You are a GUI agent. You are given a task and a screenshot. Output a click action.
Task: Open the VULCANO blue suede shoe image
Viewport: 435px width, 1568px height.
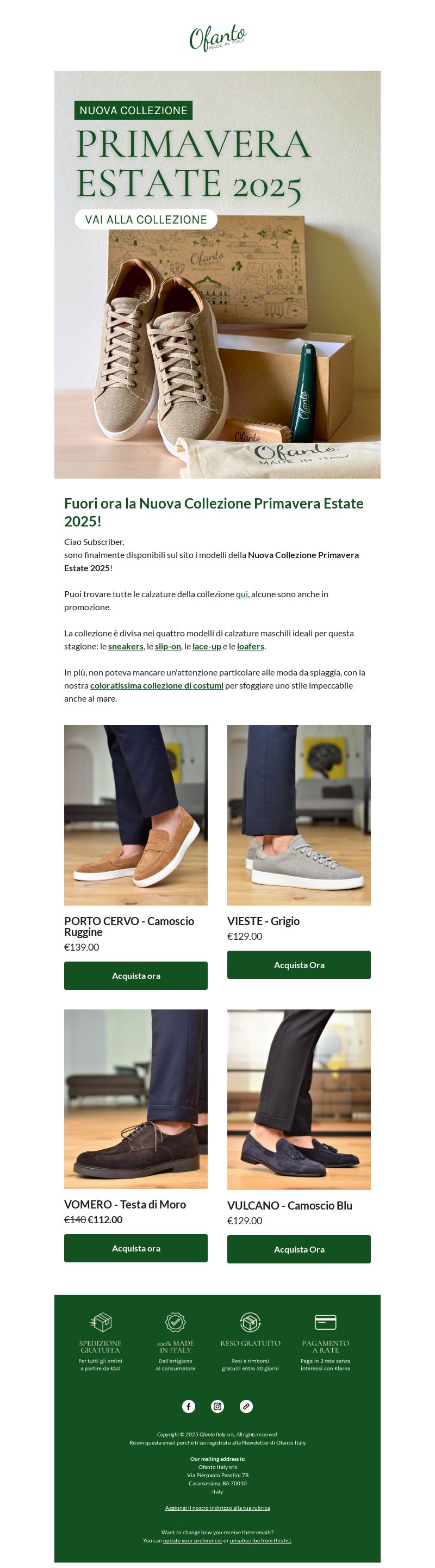pos(299,1099)
